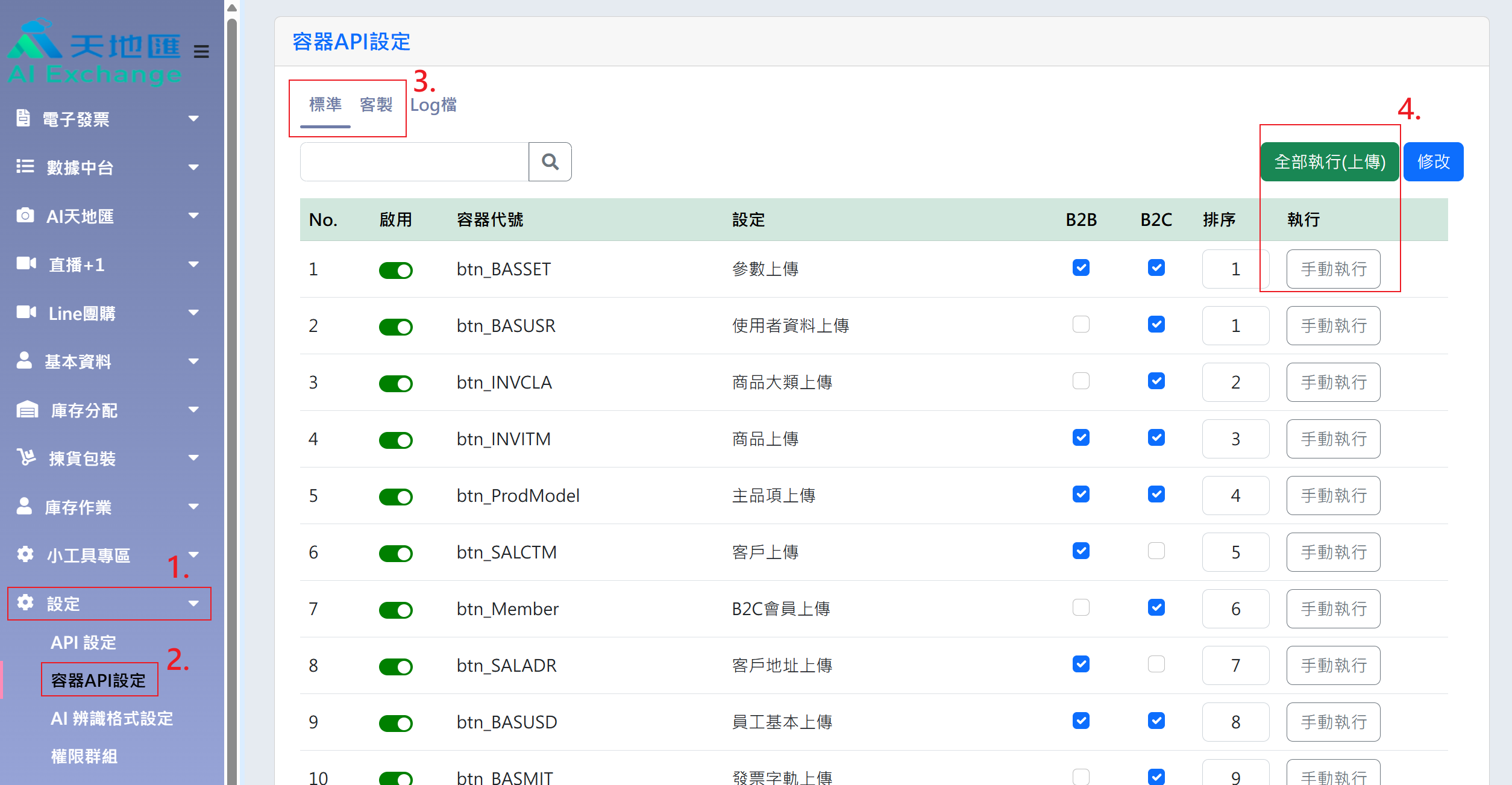Check B2B for btn_BASUSR row
1512x785 pixels.
pyautogui.click(x=1081, y=325)
